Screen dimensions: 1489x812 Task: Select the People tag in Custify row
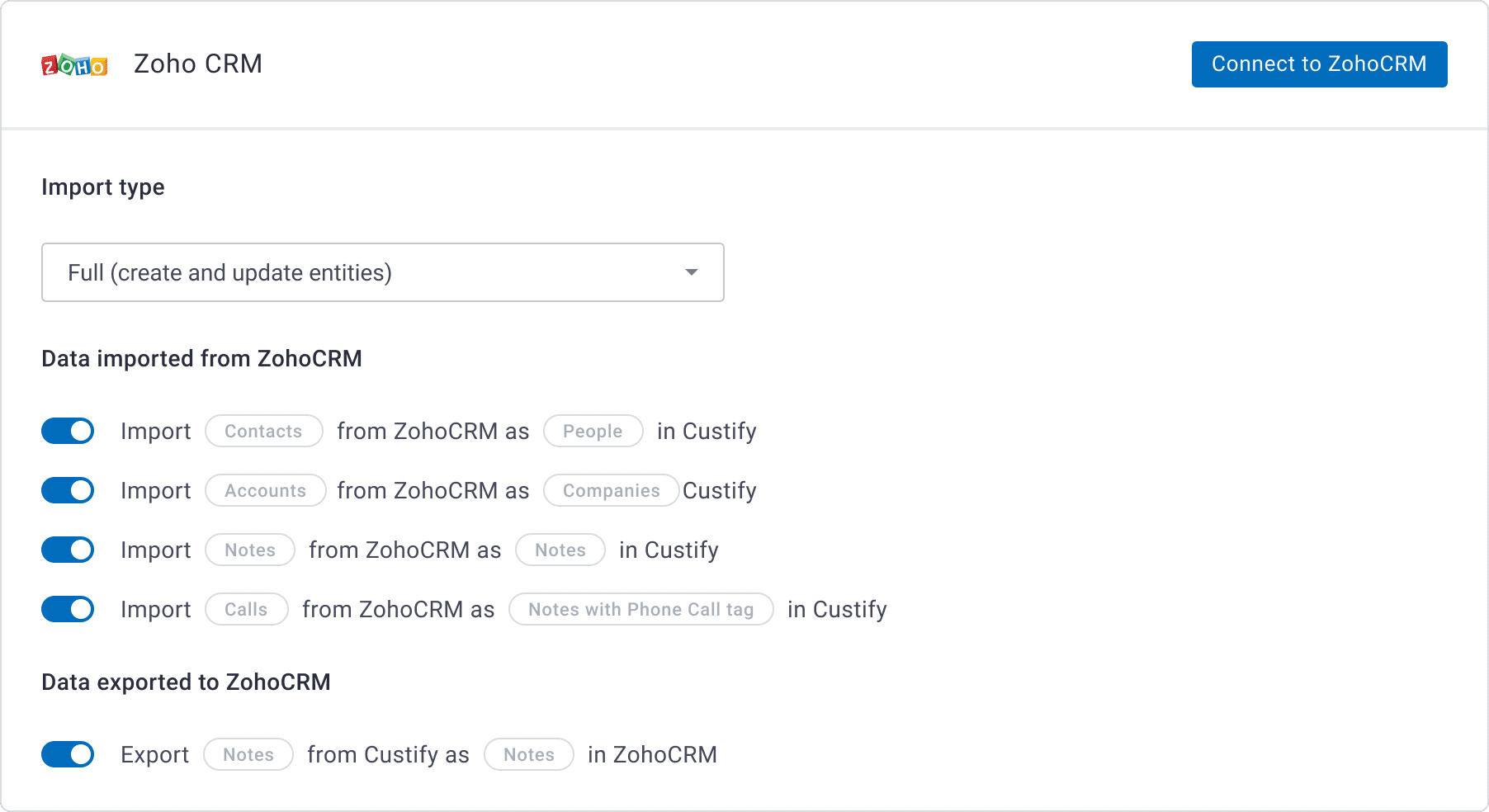click(593, 431)
